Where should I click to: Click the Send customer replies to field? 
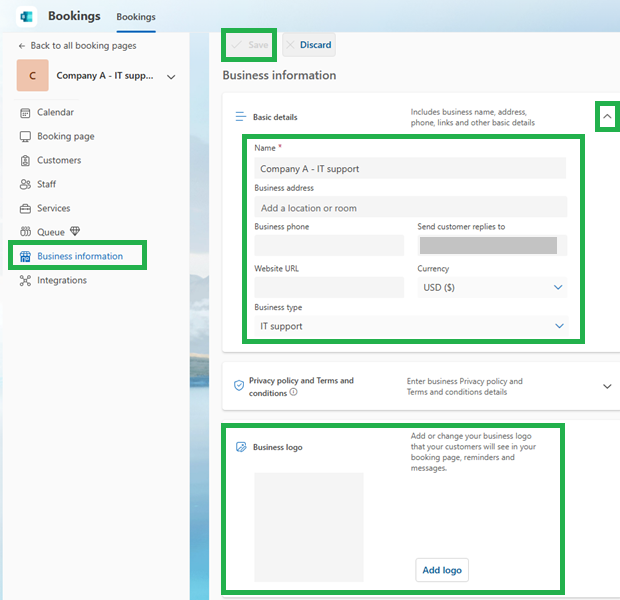click(x=492, y=246)
